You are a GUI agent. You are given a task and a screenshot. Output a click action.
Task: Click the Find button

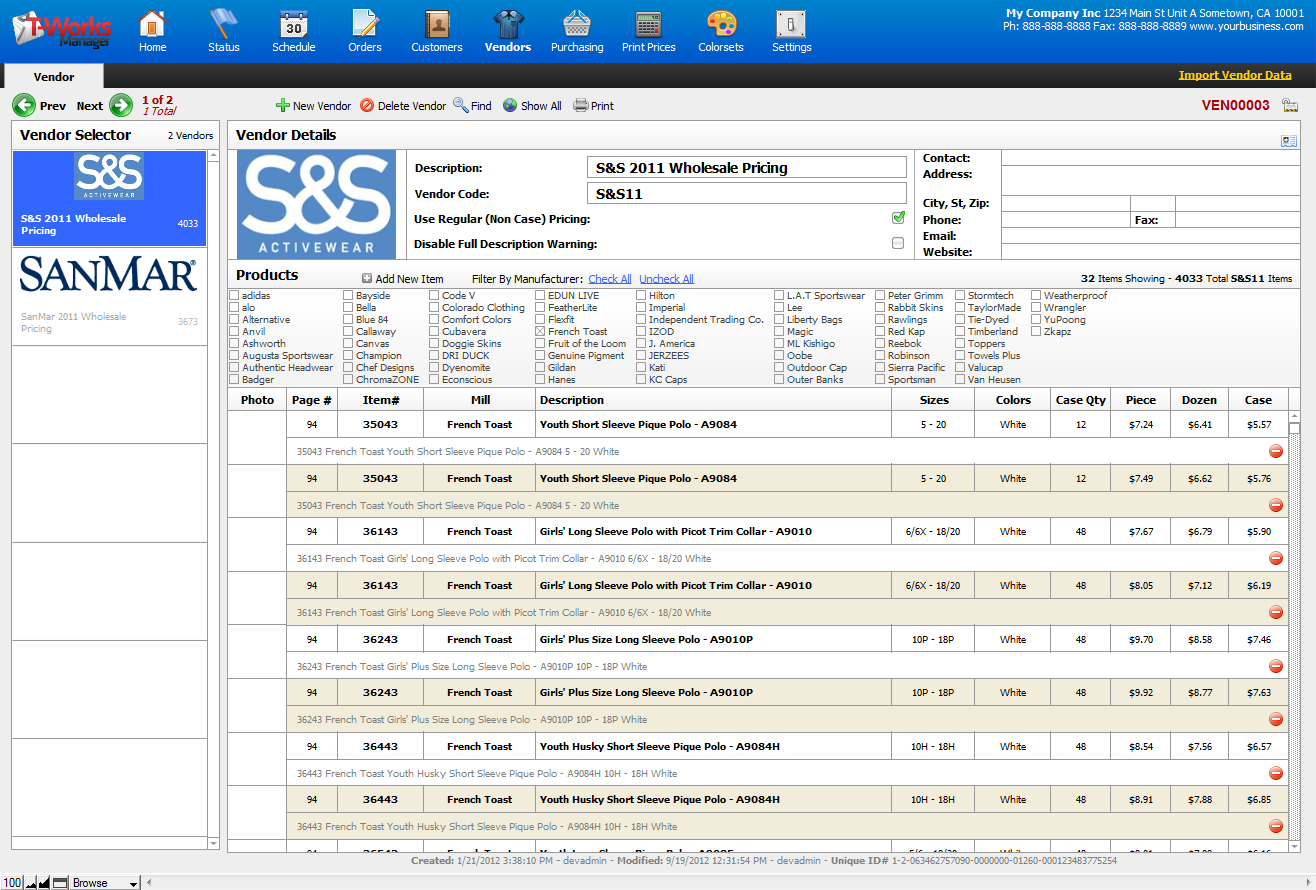click(x=472, y=105)
